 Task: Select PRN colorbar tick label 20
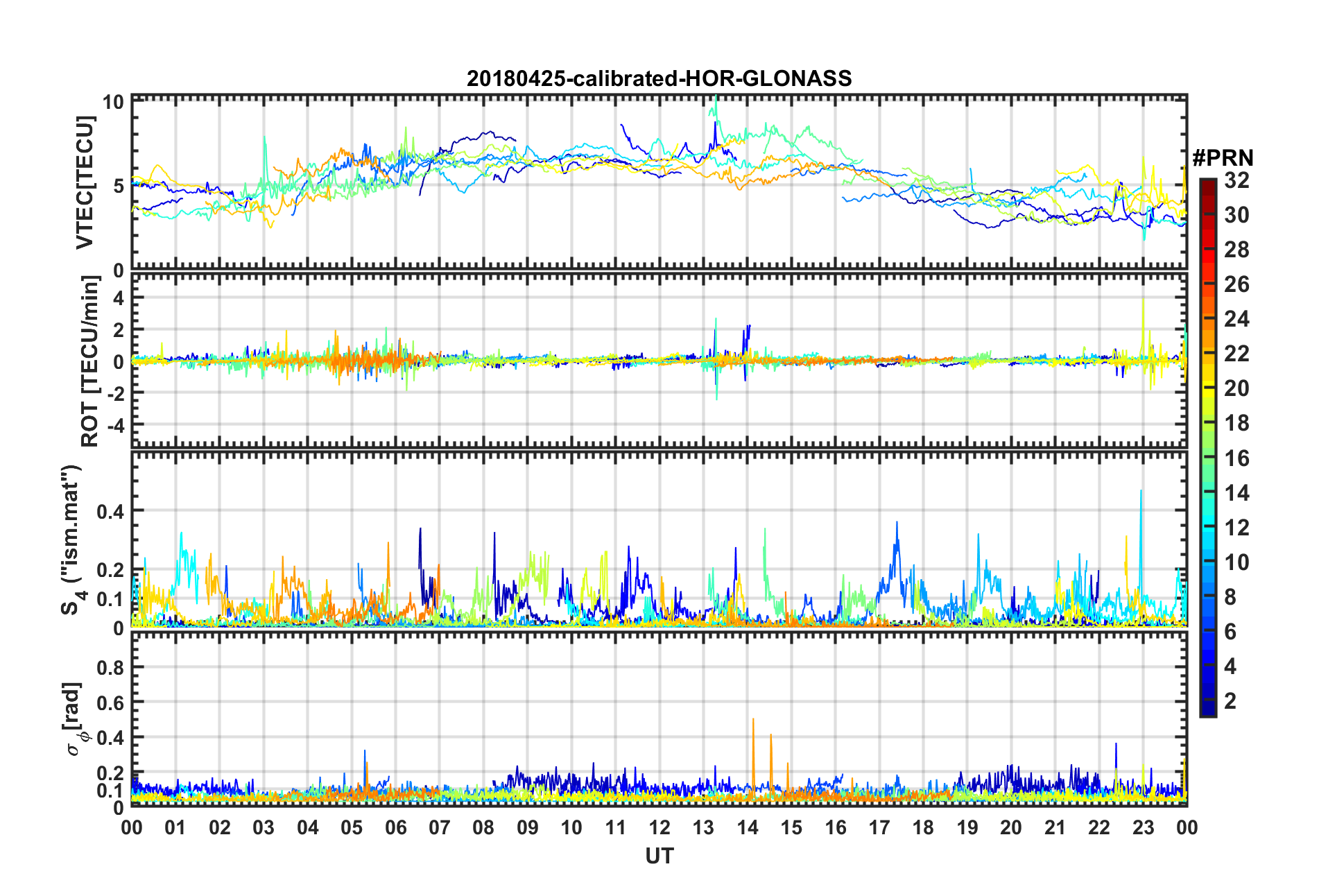[1236, 388]
